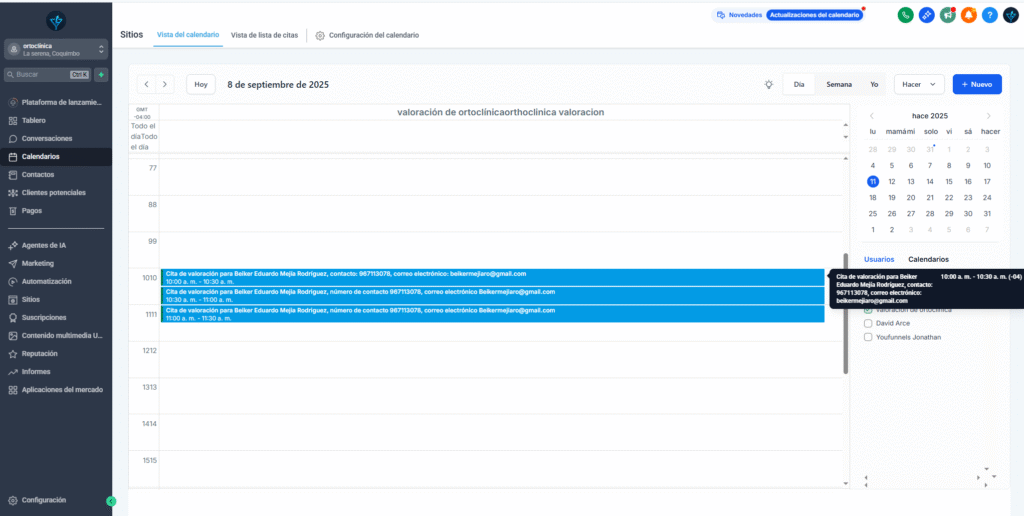The width and height of the screenshot is (1024, 516).
Task: Open the blue help question-mark icon
Action: [x=989, y=15]
